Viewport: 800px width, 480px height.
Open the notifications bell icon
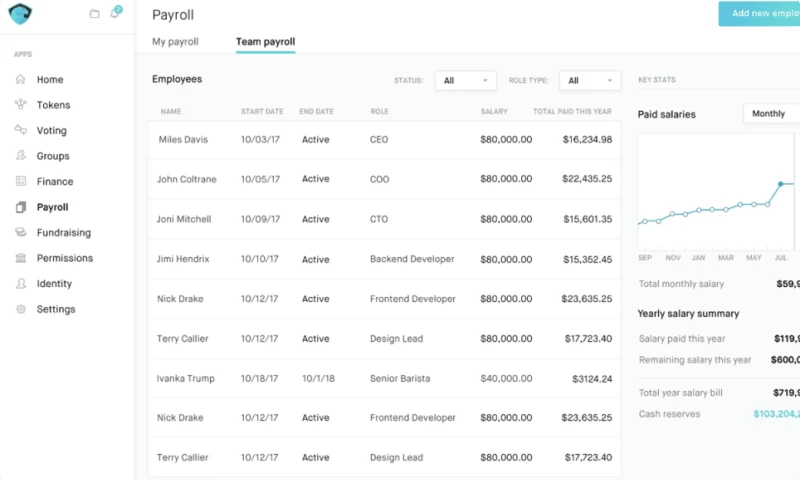click(115, 13)
